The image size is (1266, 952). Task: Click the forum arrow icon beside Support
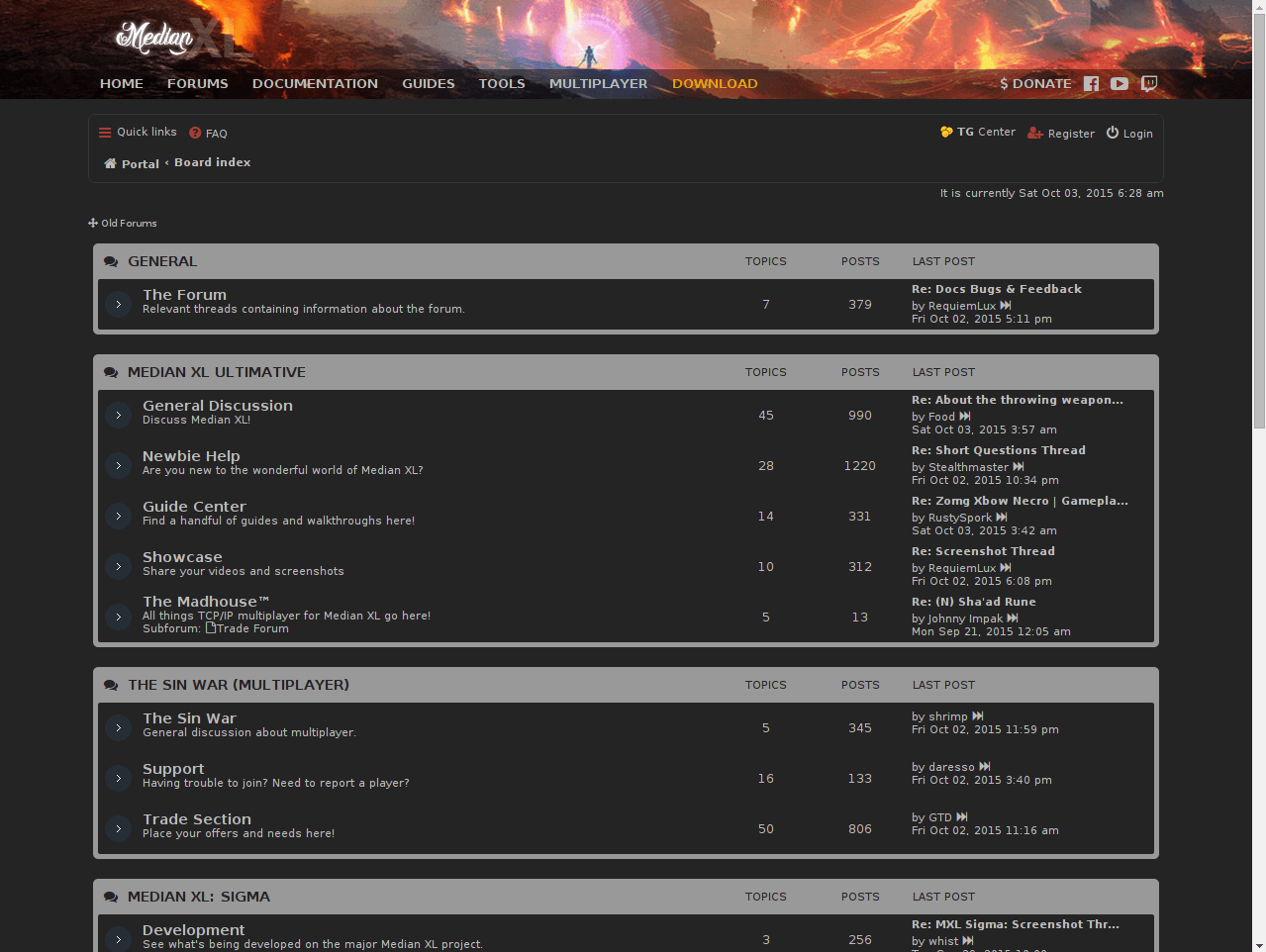(118, 779)
